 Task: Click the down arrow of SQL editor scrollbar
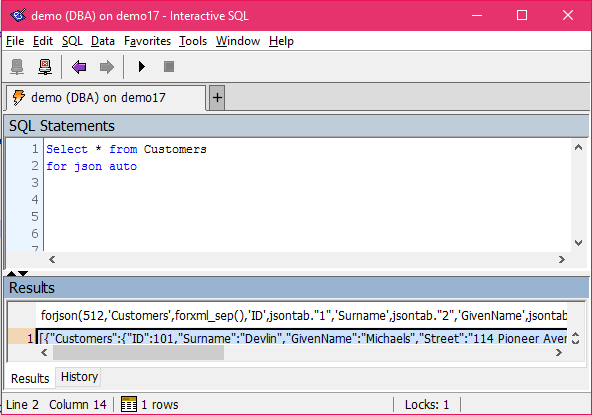click(x=578, y=243)
